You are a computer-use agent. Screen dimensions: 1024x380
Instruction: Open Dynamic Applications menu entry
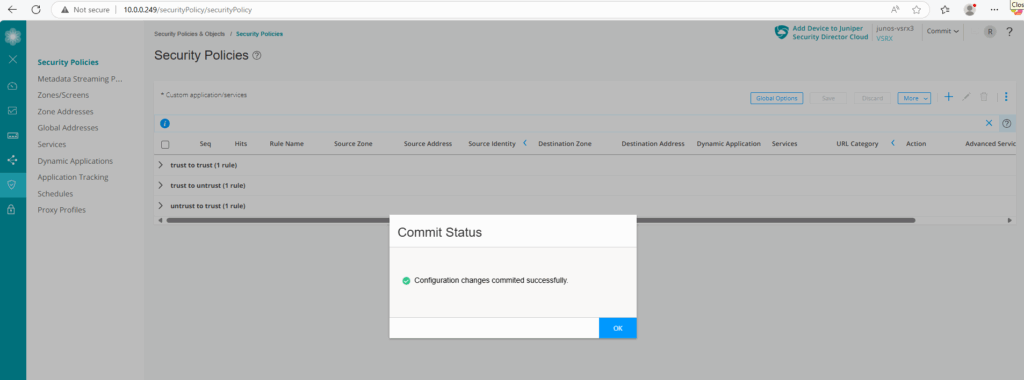coord(75,161)
